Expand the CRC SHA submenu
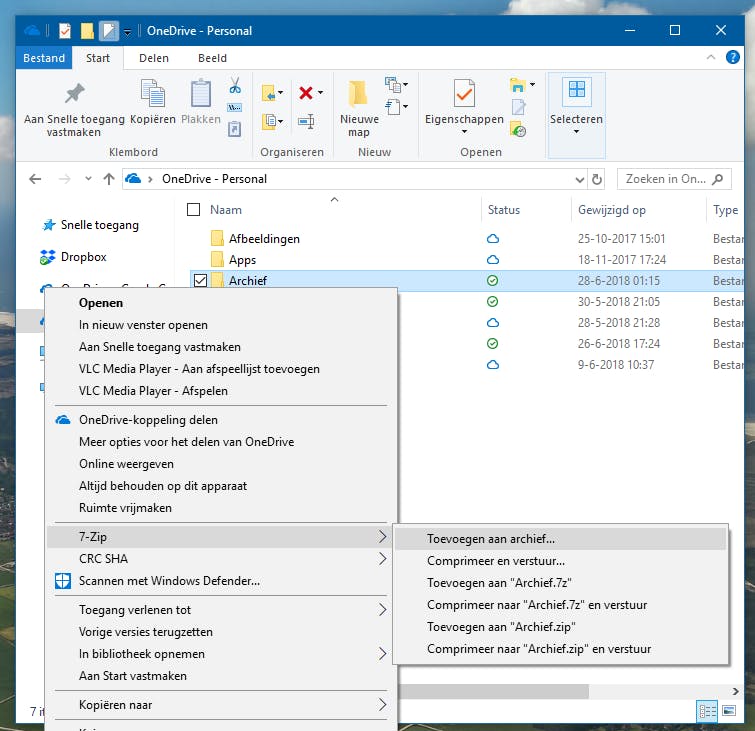 (x=382, y=559)
